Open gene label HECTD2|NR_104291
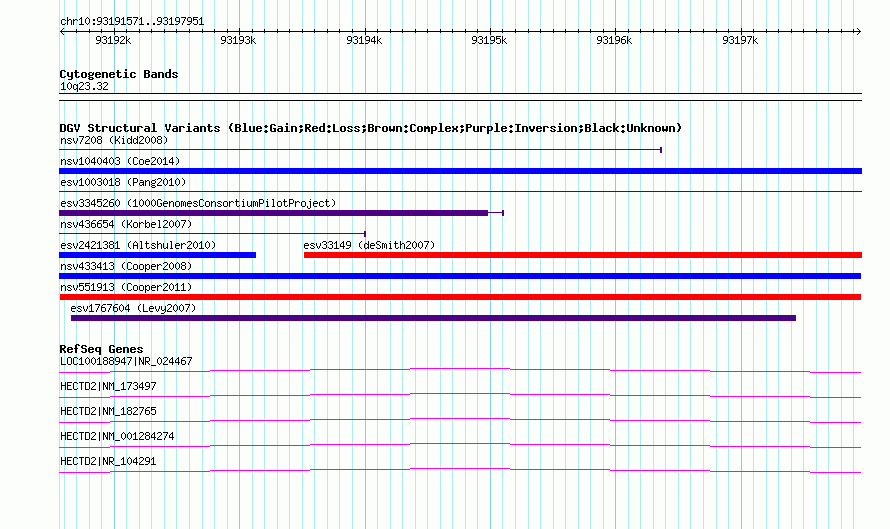This screenshot has width=890, height=529. tap(108, 461)
